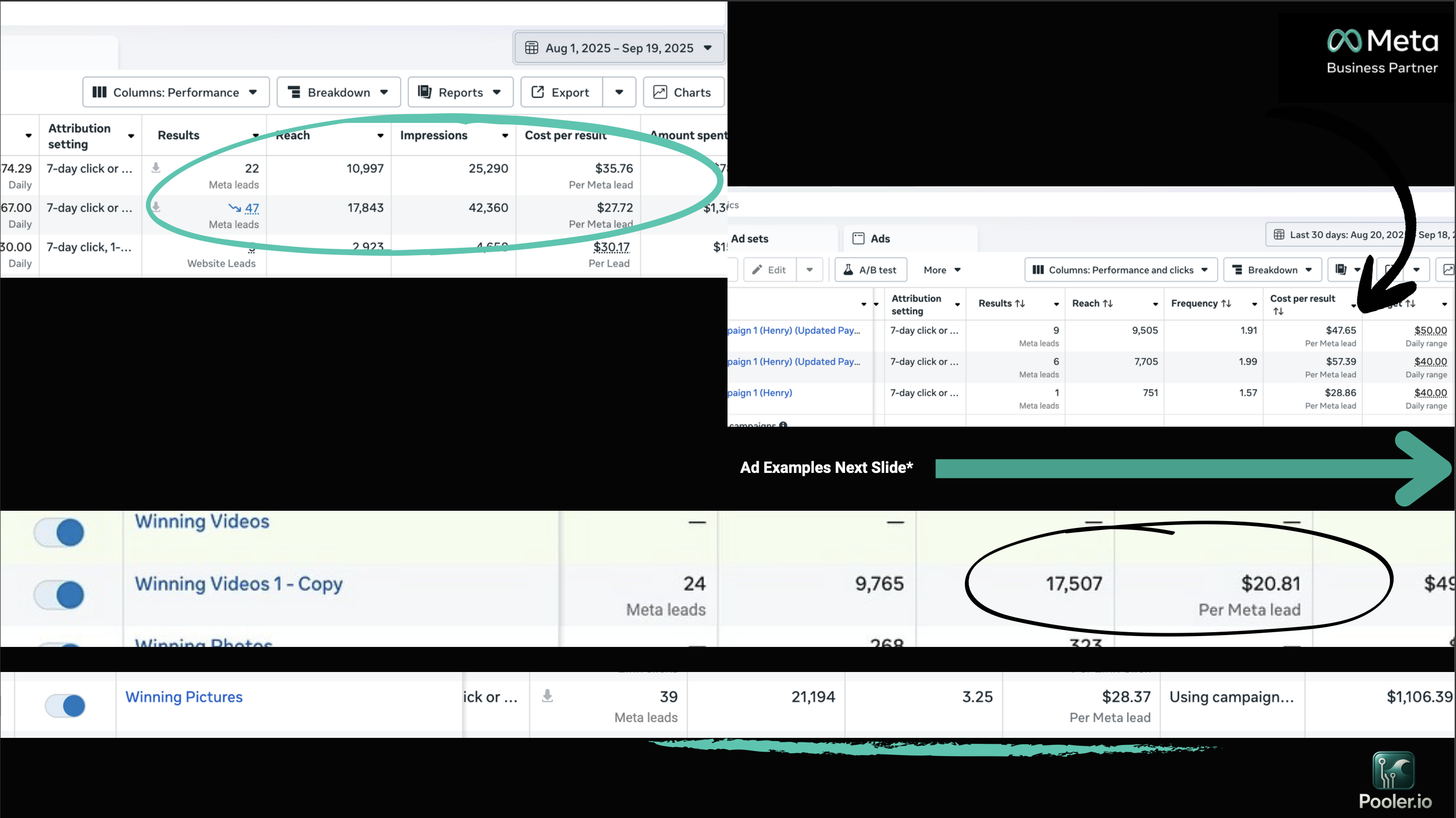This screenshot has width=1456, height=818.
Task: Toggle the Winning Videos 1 - Copy switch
Action: (59, 595)
